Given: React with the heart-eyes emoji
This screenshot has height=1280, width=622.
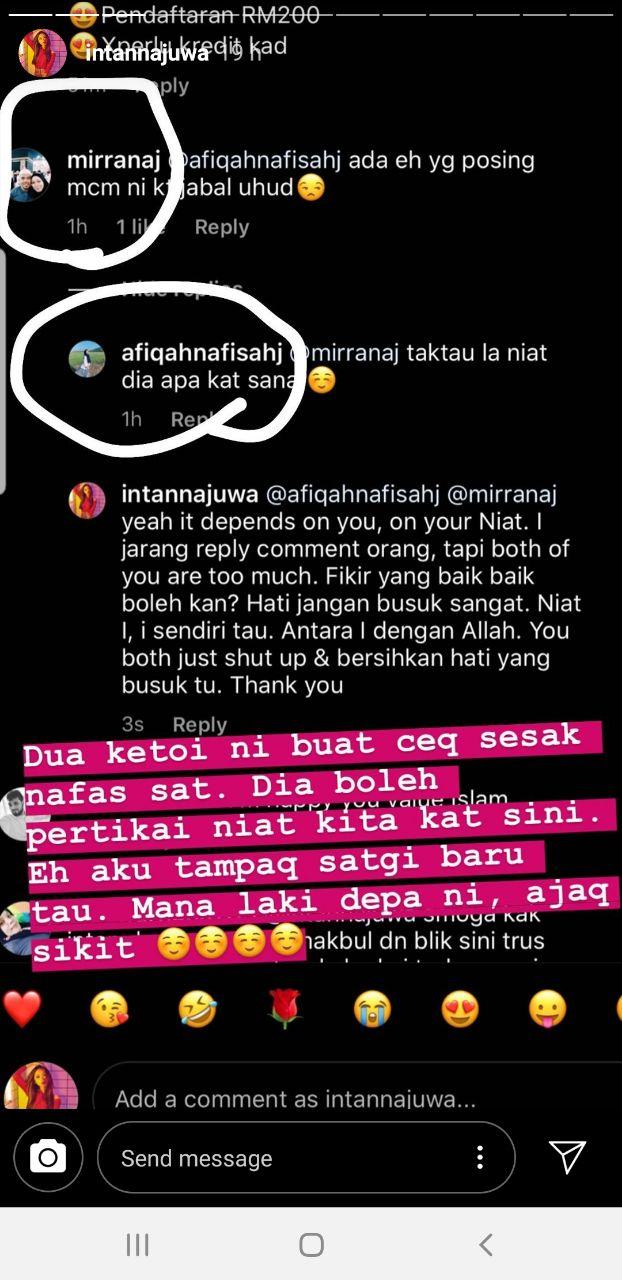Looking at the screenshot, I should click(x=460, y=1010).
